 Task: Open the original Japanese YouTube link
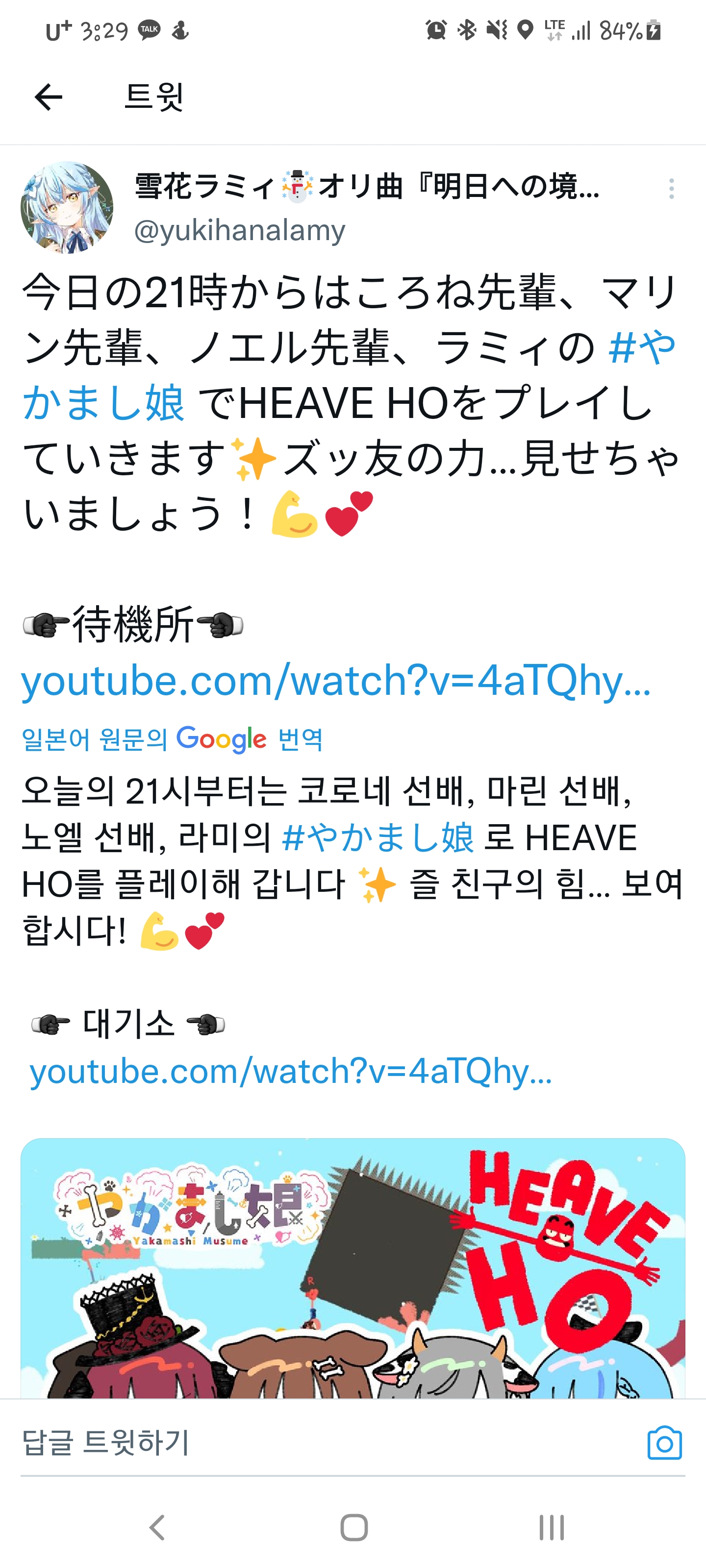tap(336, 680)
